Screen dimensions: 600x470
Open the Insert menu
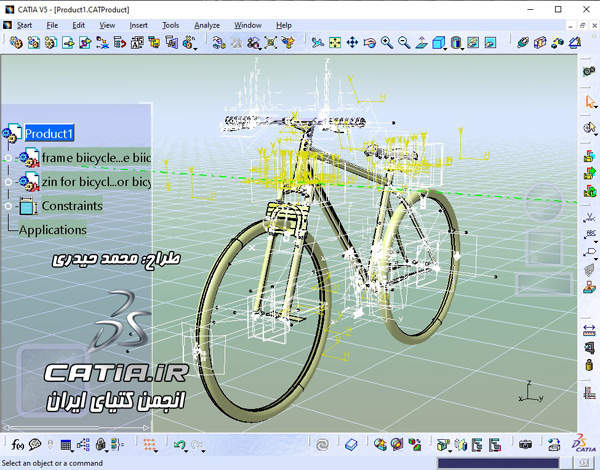[138, 25]
